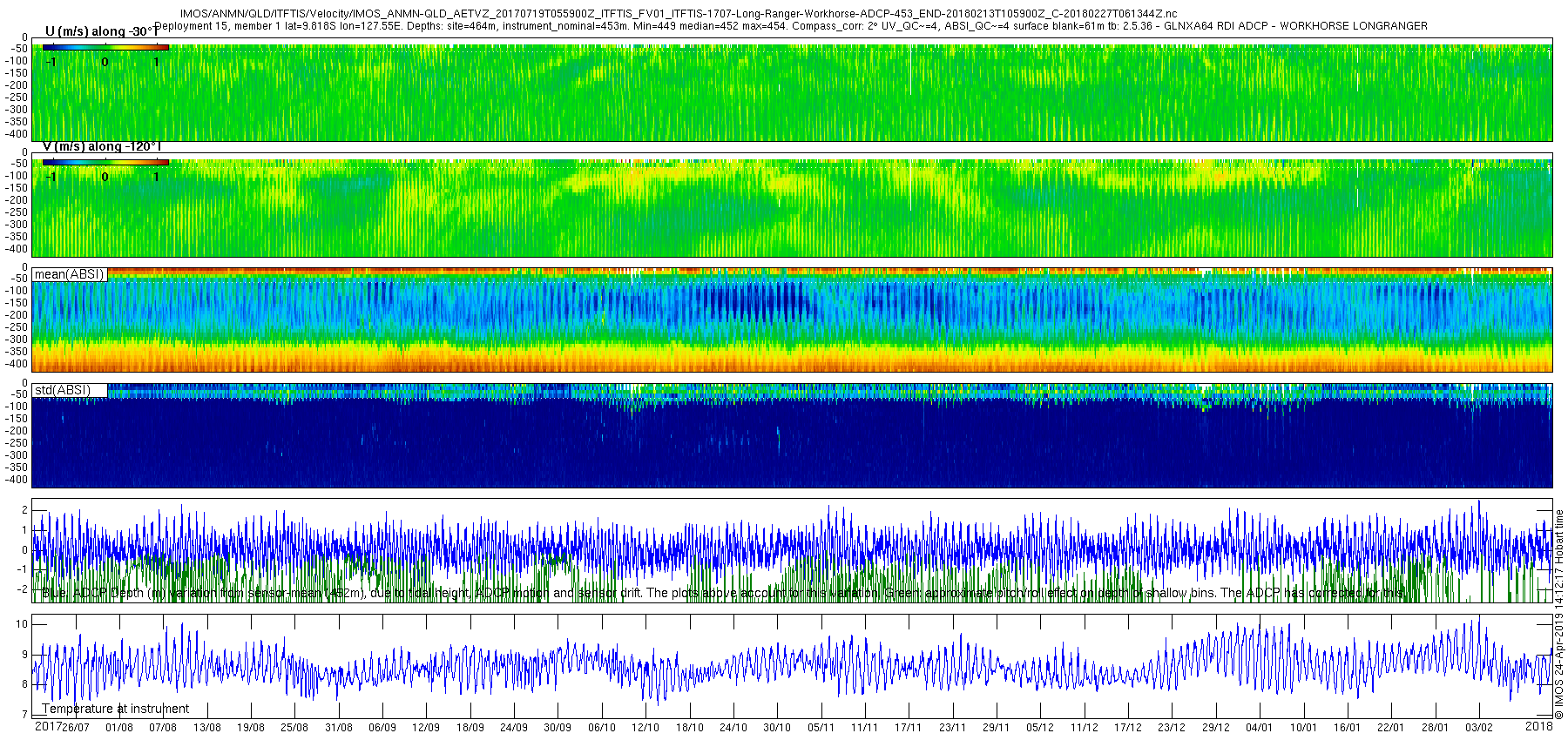The width and height of the screenshot is (1568, 740).
Task: Click the '13/08' date tick label
Action: pos(207,728)
